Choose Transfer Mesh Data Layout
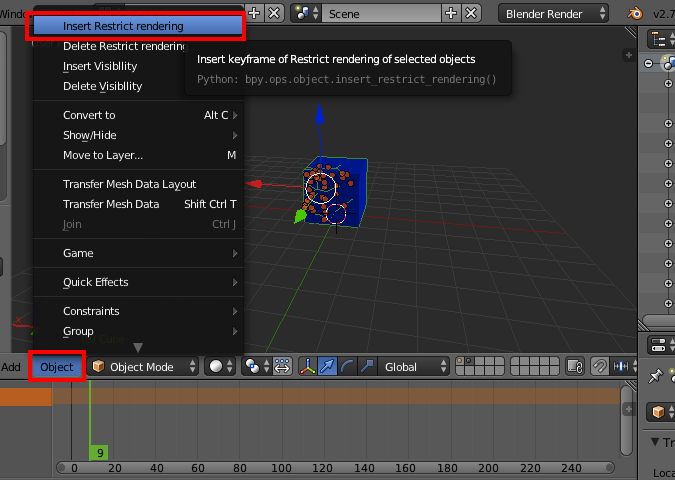Screen dimensions: 675x480 tap(138, 184)
